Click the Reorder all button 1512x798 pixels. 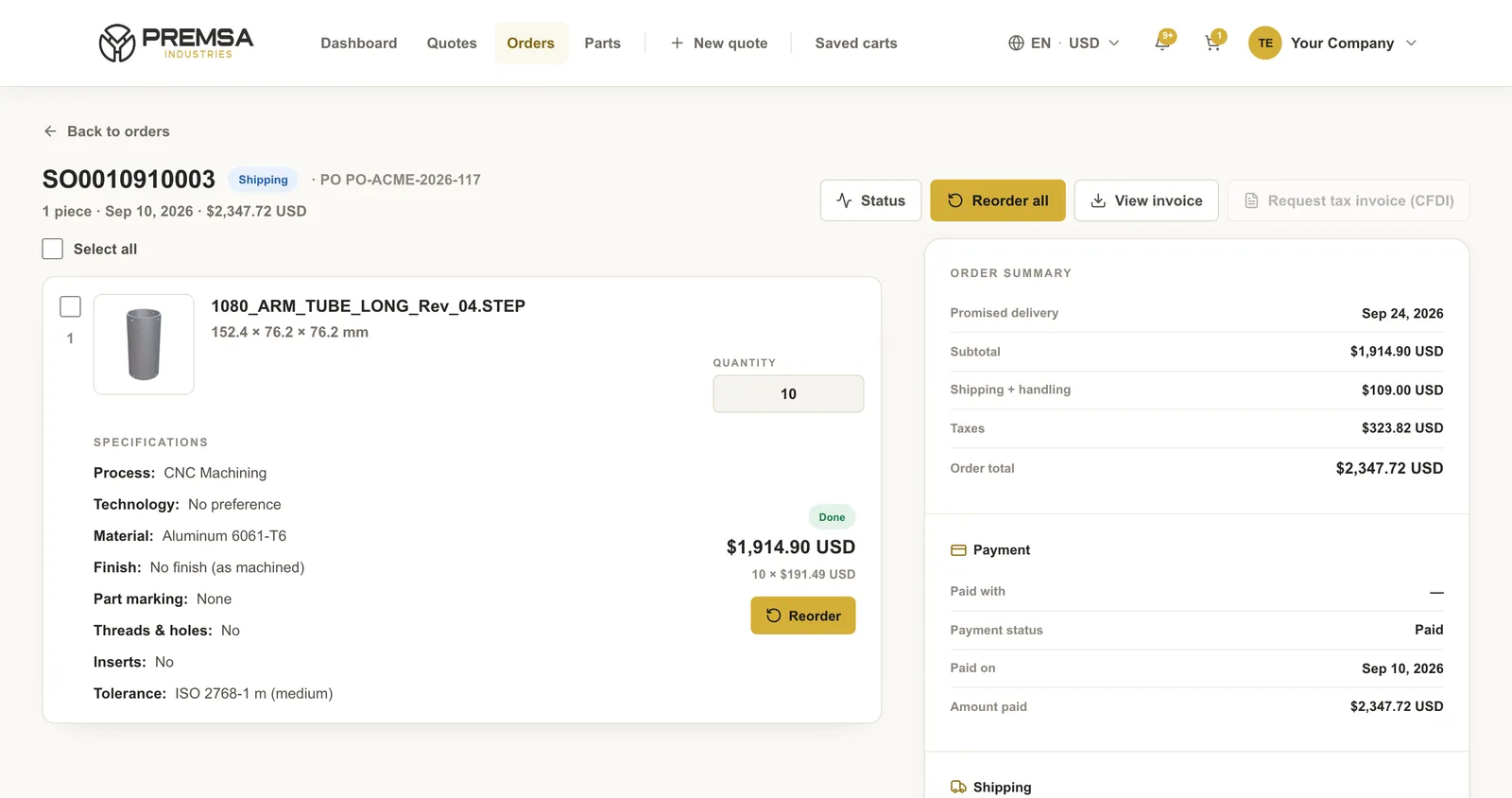[998, 200]
